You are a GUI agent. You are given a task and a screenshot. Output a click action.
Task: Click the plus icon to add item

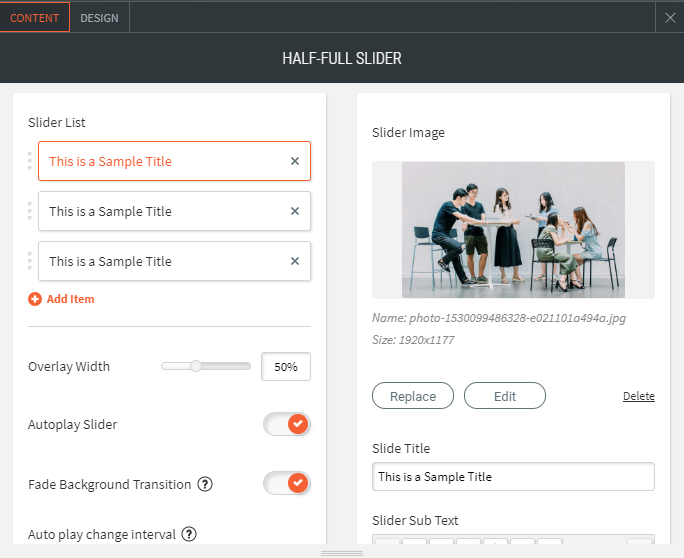[35, 299]
